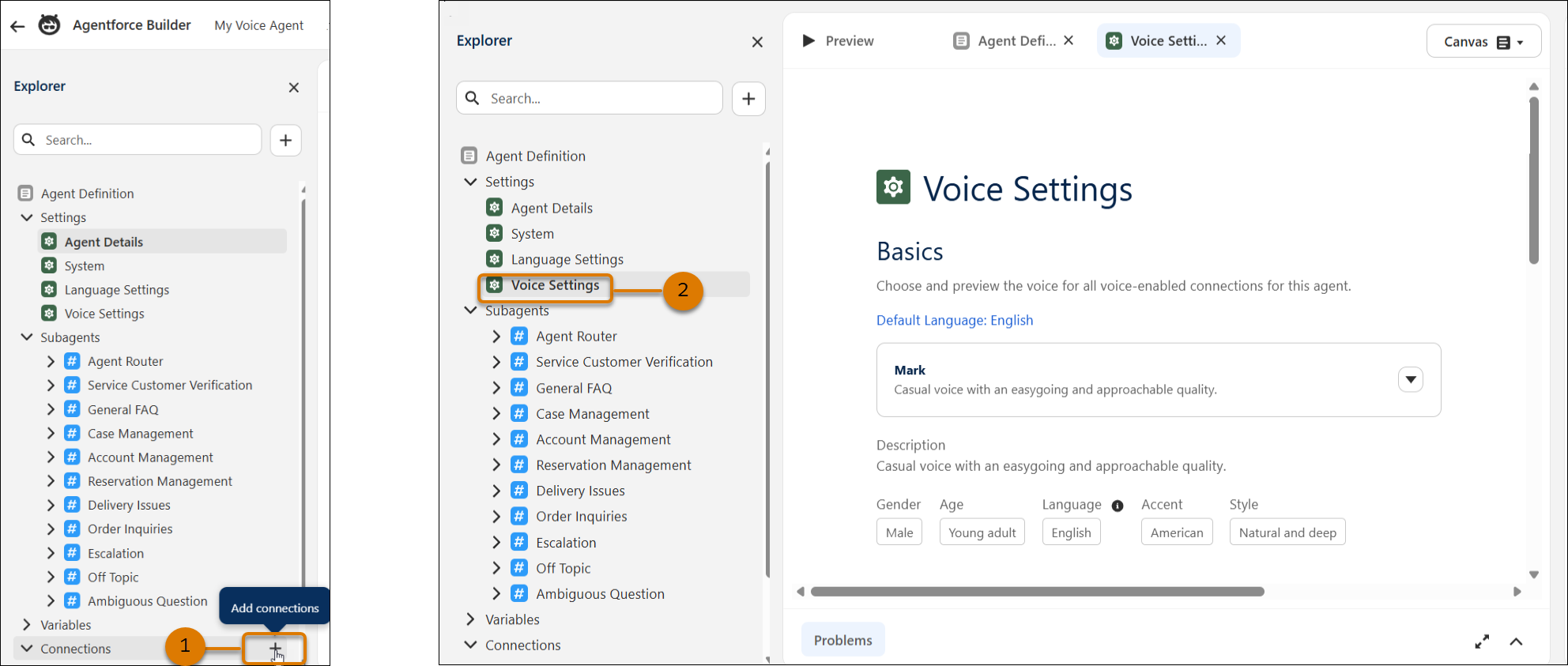
Task: Select Ambiguous Question in left window tree
Action: pyautogui.click(x=147, y=601)
